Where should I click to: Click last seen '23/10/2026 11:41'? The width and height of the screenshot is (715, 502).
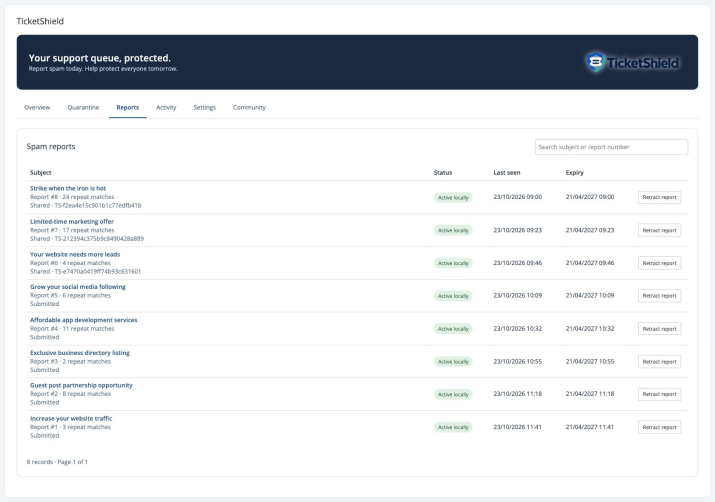(518, 427)
